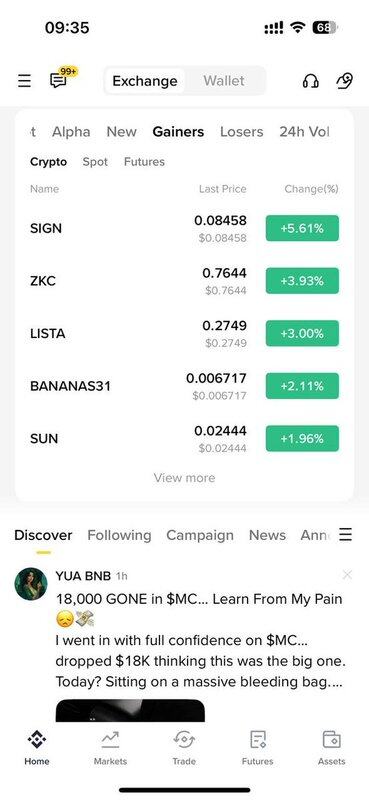Select the Futures filter
This screenshot has height=800, width=369.
click(x=144, y=162)
